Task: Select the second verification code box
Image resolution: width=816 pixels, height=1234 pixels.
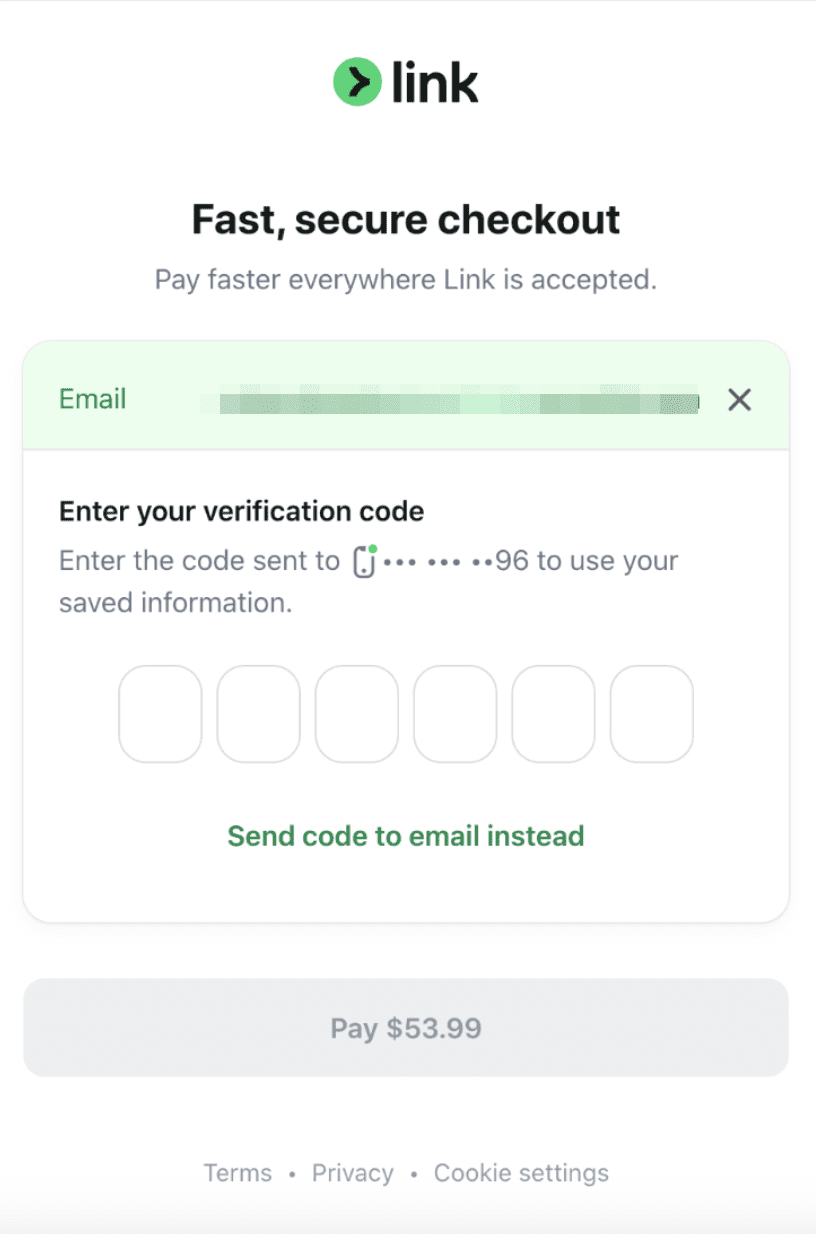Action: click(x=258, y=714)
